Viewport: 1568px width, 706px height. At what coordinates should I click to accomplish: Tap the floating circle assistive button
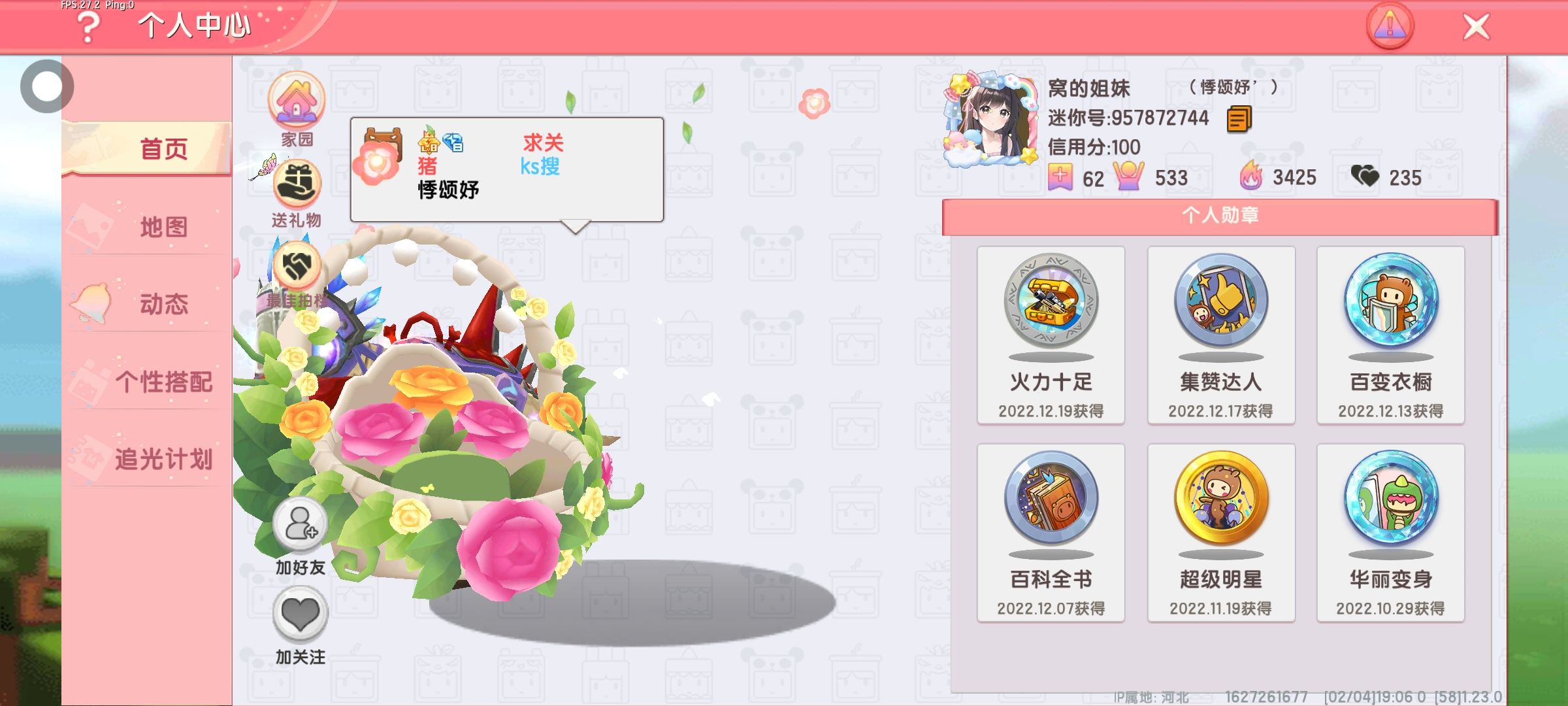point(47,86)
